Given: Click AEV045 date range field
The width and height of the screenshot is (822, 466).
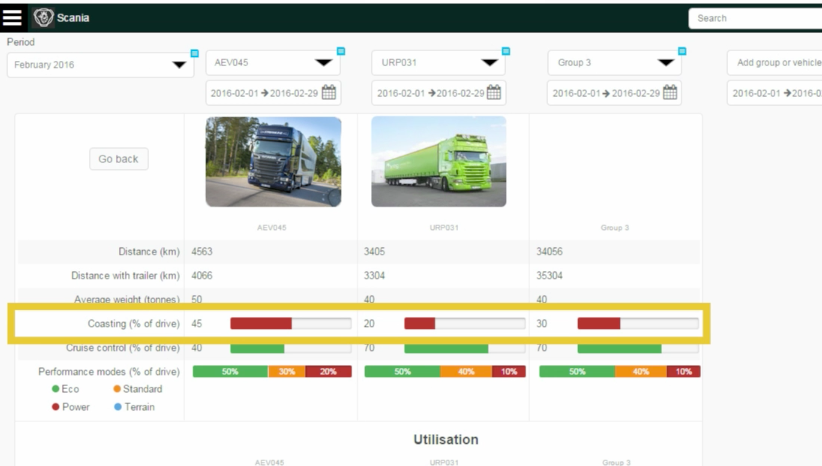Looking at the screenshot, I should 273,93.
